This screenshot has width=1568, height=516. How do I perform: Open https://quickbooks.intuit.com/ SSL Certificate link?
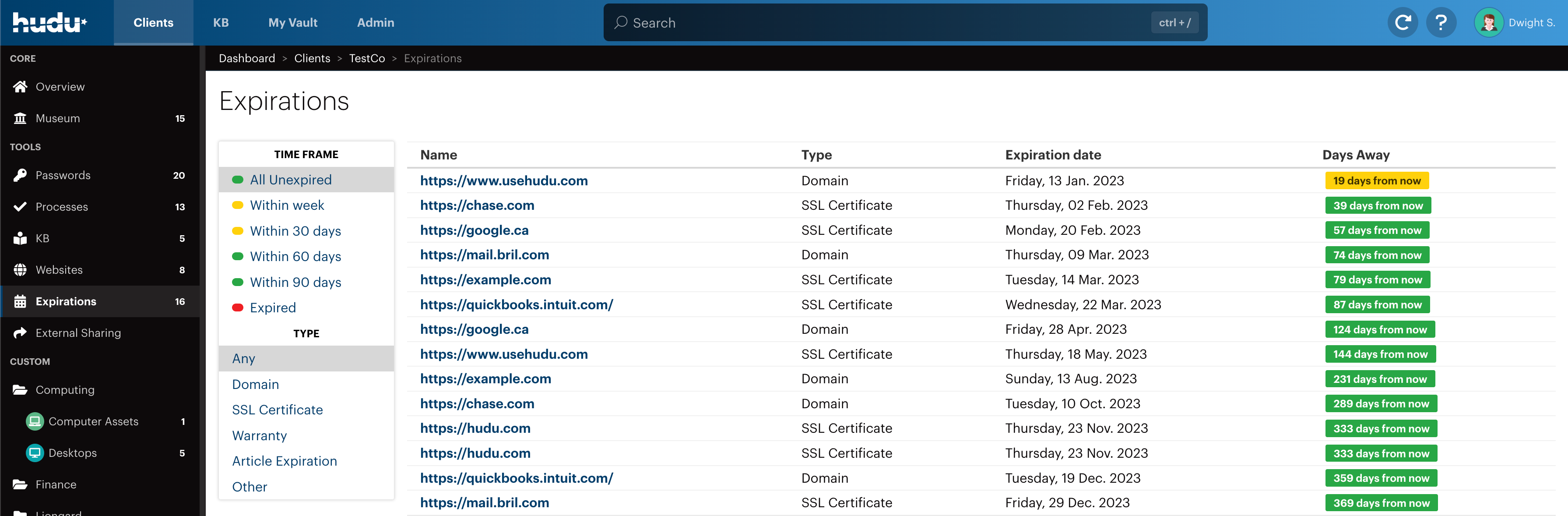click(x=517, y=304)
